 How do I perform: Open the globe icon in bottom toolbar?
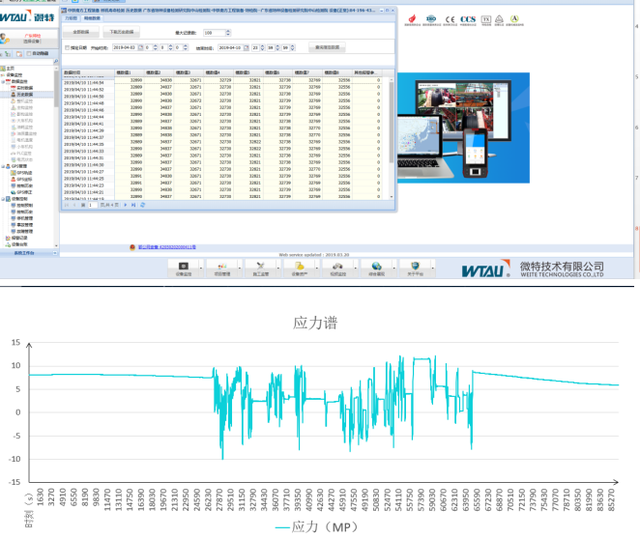[376, 267]
